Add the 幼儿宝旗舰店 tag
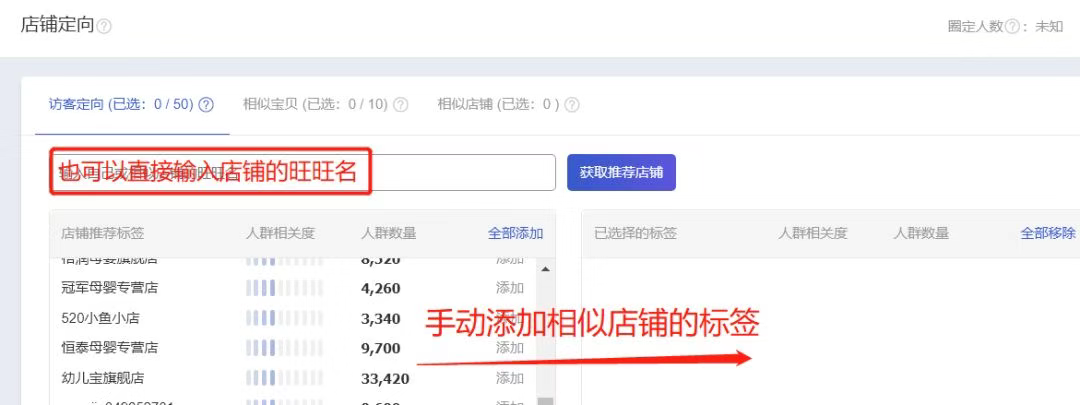This screenshot has height=405, width=1080. point(510,378)
